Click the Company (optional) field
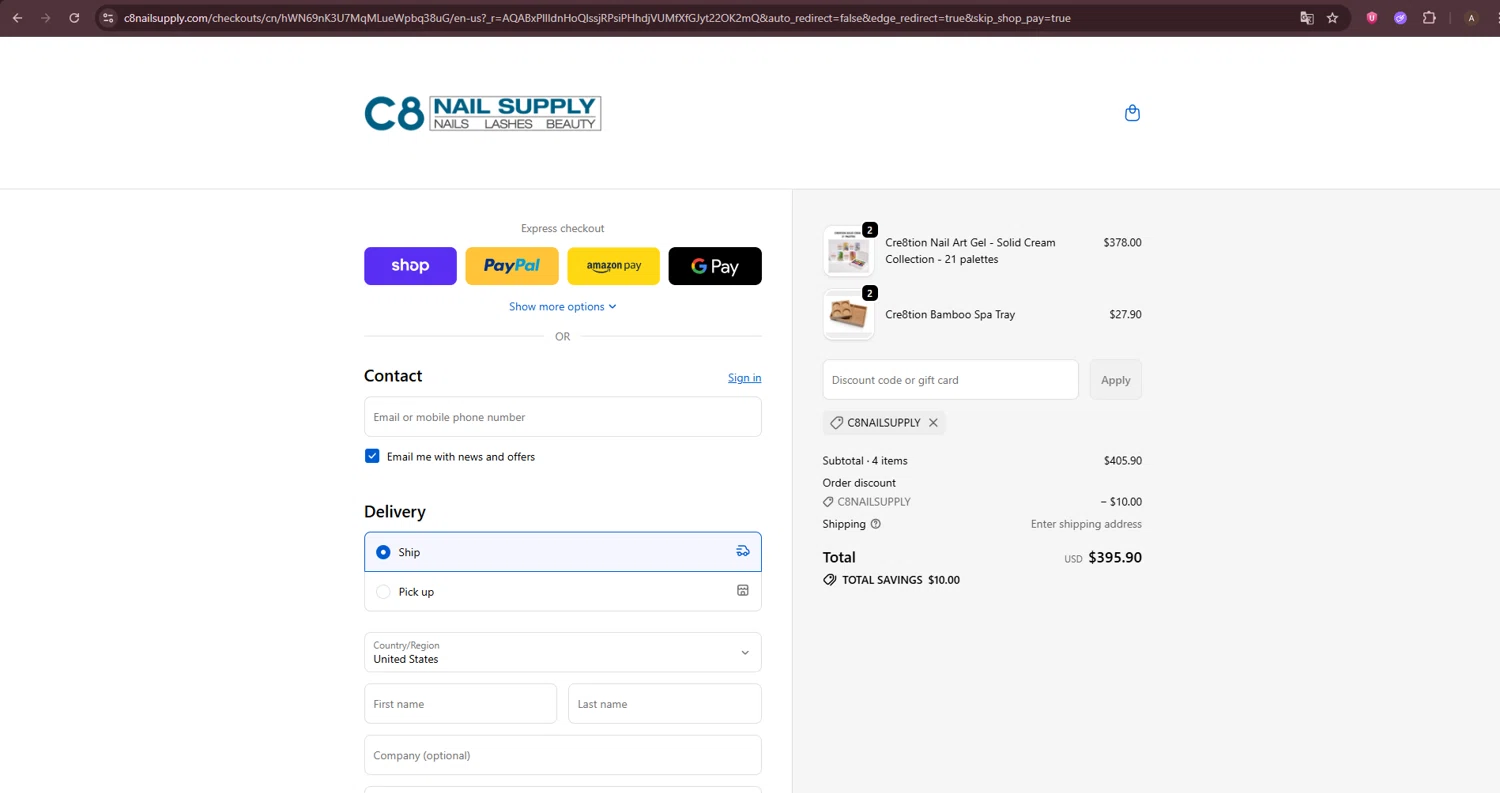This screenshot has width=1500, height=793. pos(563,755)
